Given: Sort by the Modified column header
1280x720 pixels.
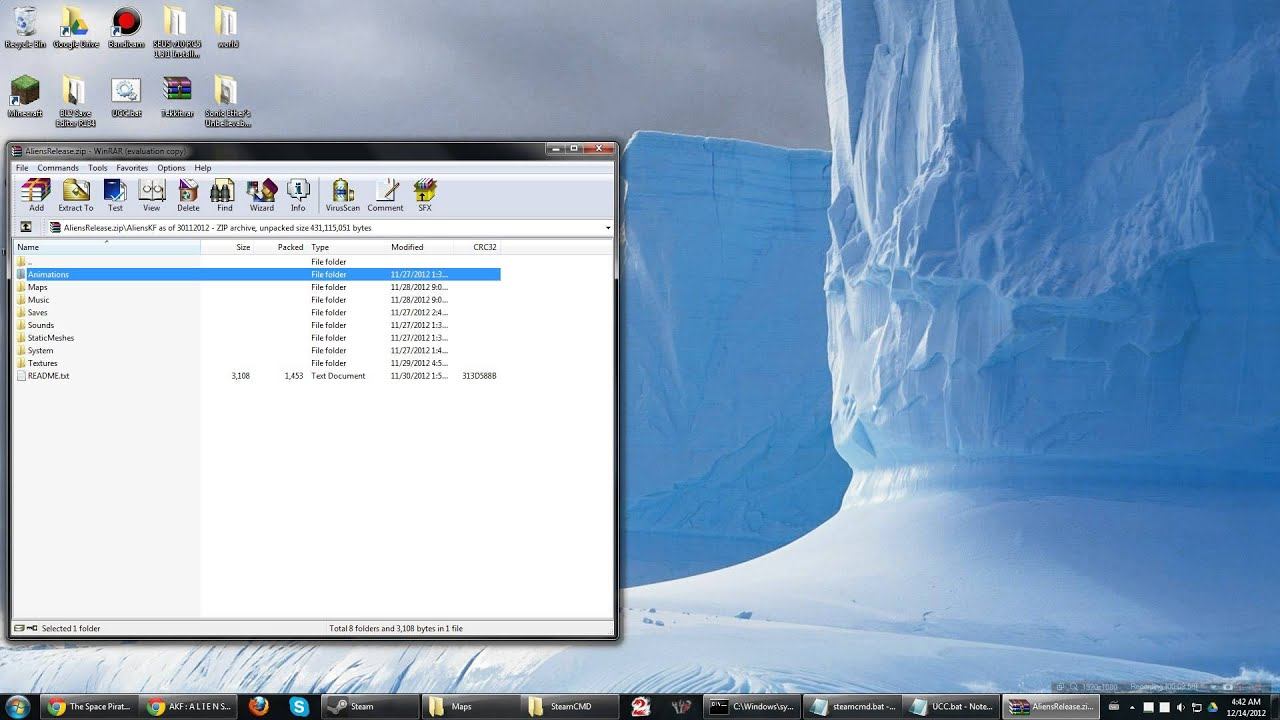Looking at the screenshot, I should click(x=420, y=247).
